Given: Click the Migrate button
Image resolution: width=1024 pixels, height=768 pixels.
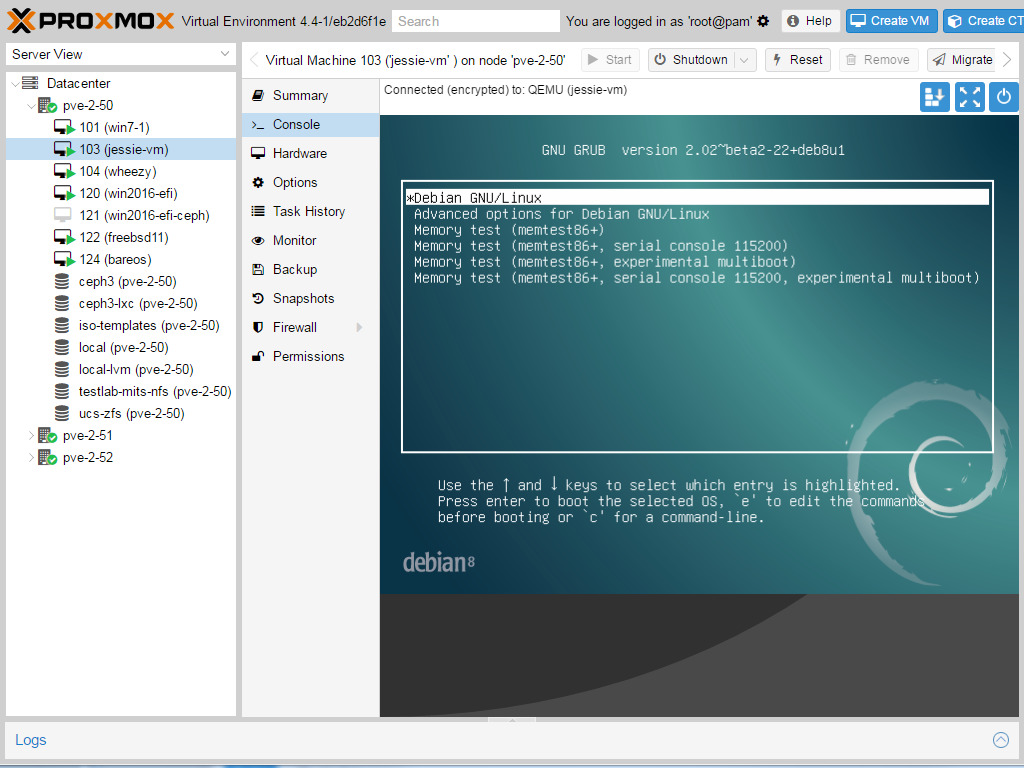Looking at the screenshot, I should pyautogui.click(x=961, y=60).
